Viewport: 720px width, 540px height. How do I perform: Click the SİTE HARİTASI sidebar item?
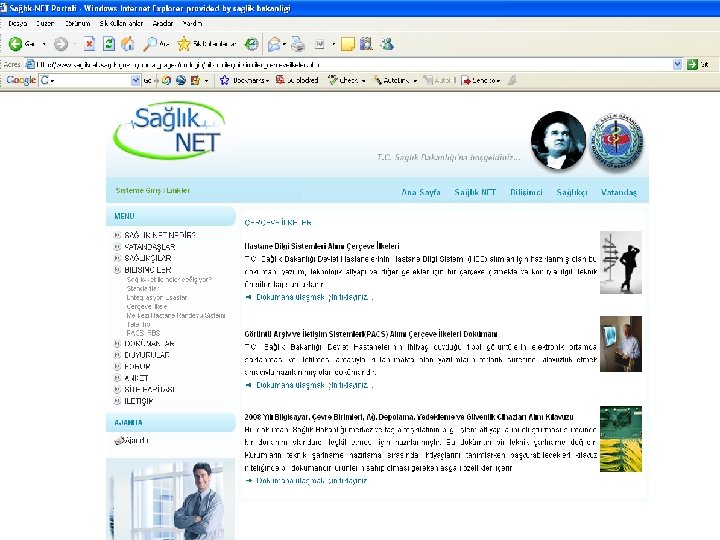149,389
